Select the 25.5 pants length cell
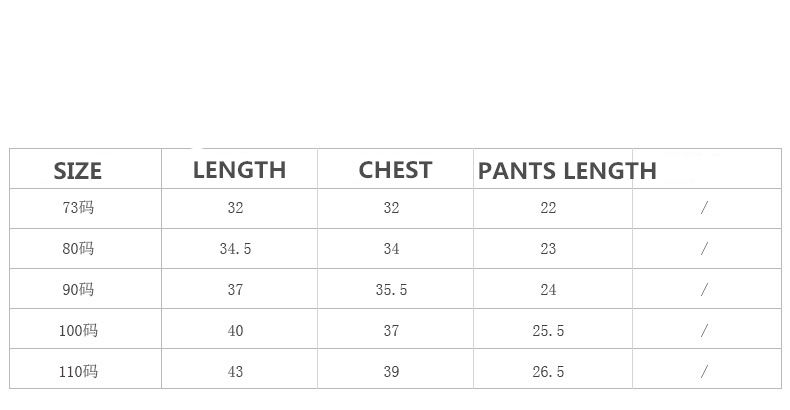 [x=548, y=331]
